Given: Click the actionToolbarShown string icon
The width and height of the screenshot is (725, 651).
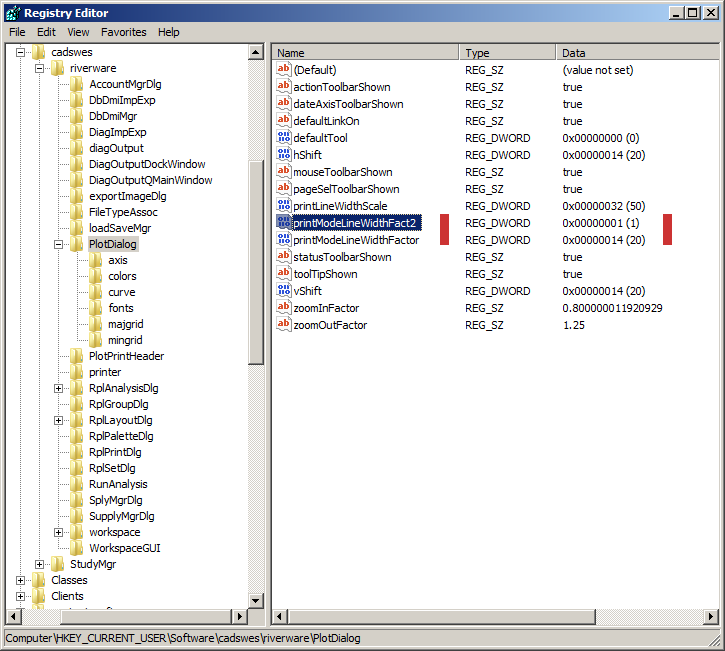Looking at the screenshot, I should click(x=283, y=86).
